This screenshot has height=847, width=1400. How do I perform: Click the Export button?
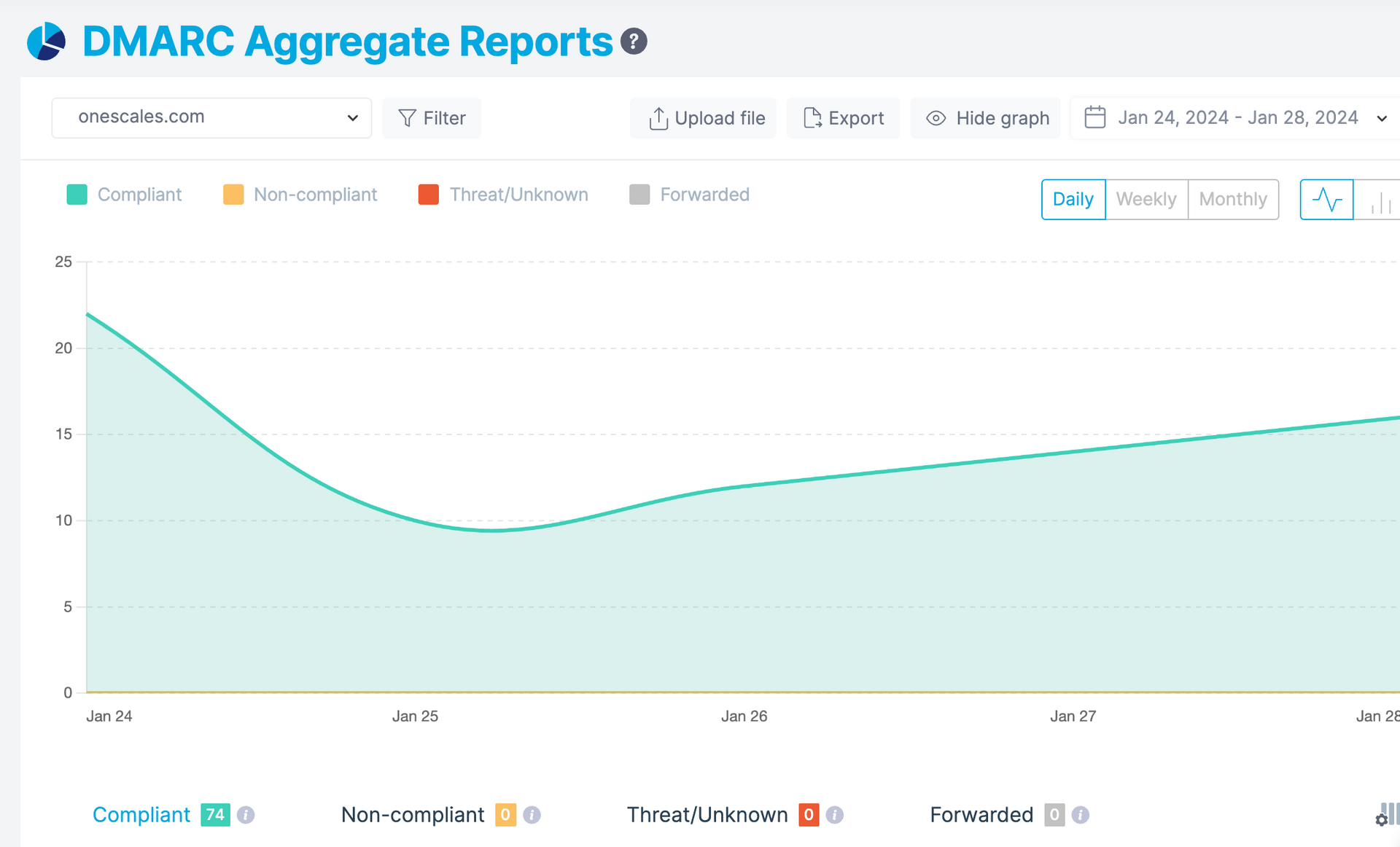843,118
